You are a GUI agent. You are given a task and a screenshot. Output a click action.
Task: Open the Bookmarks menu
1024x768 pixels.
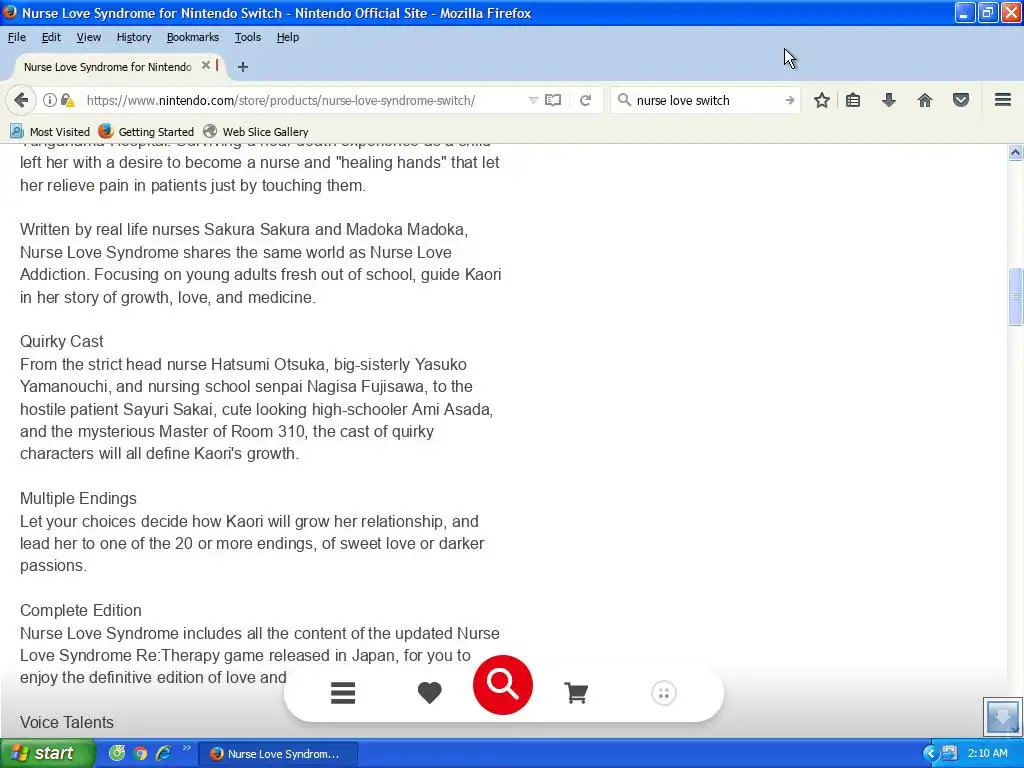(x=193, y=37)
